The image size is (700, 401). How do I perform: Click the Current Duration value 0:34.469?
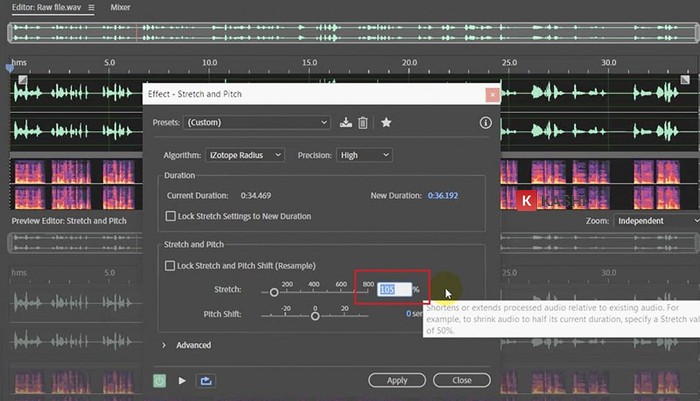pos(255,196)
